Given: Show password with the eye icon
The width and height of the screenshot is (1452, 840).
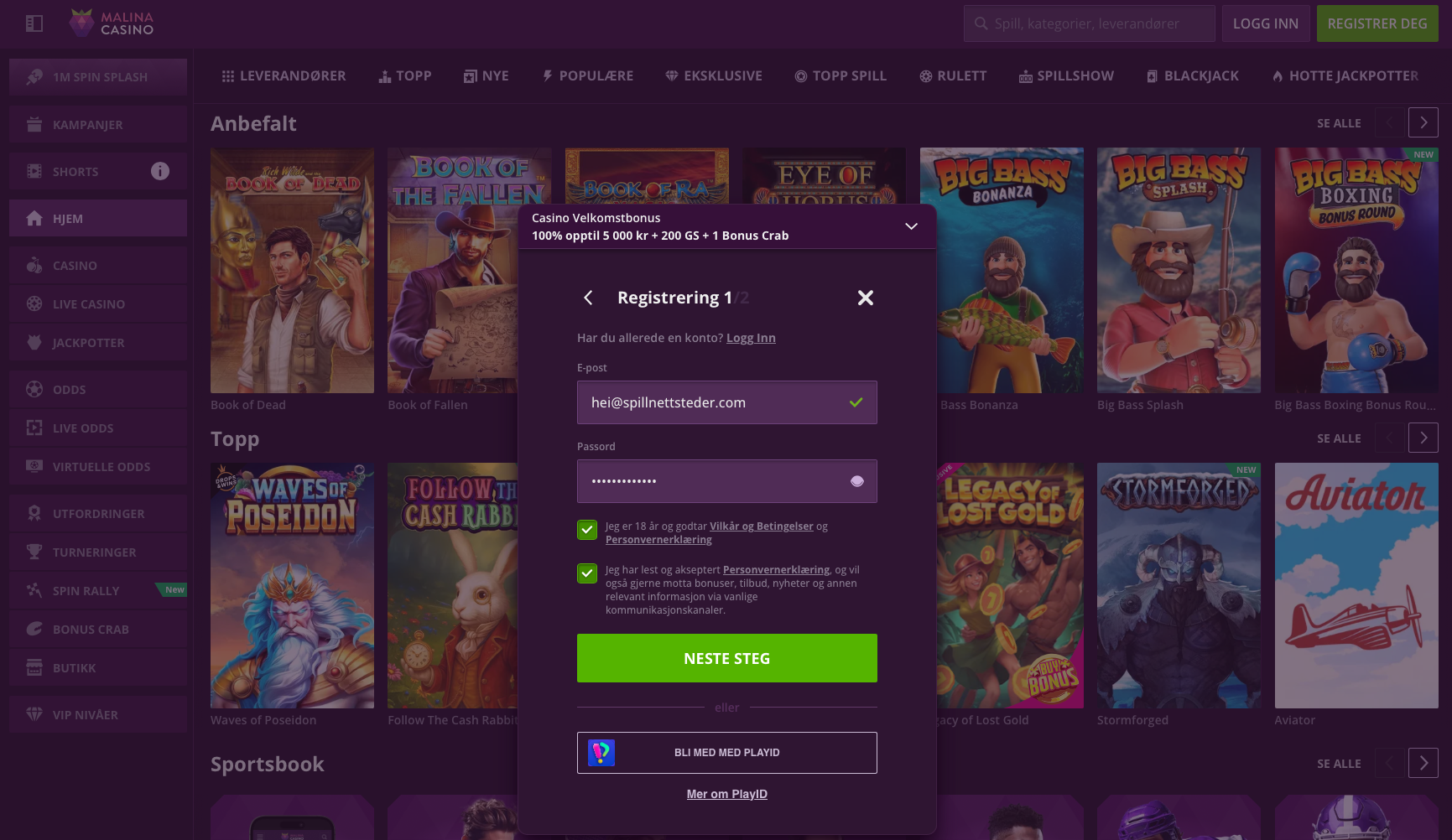Looking at the screenshot, I should 856,481.
